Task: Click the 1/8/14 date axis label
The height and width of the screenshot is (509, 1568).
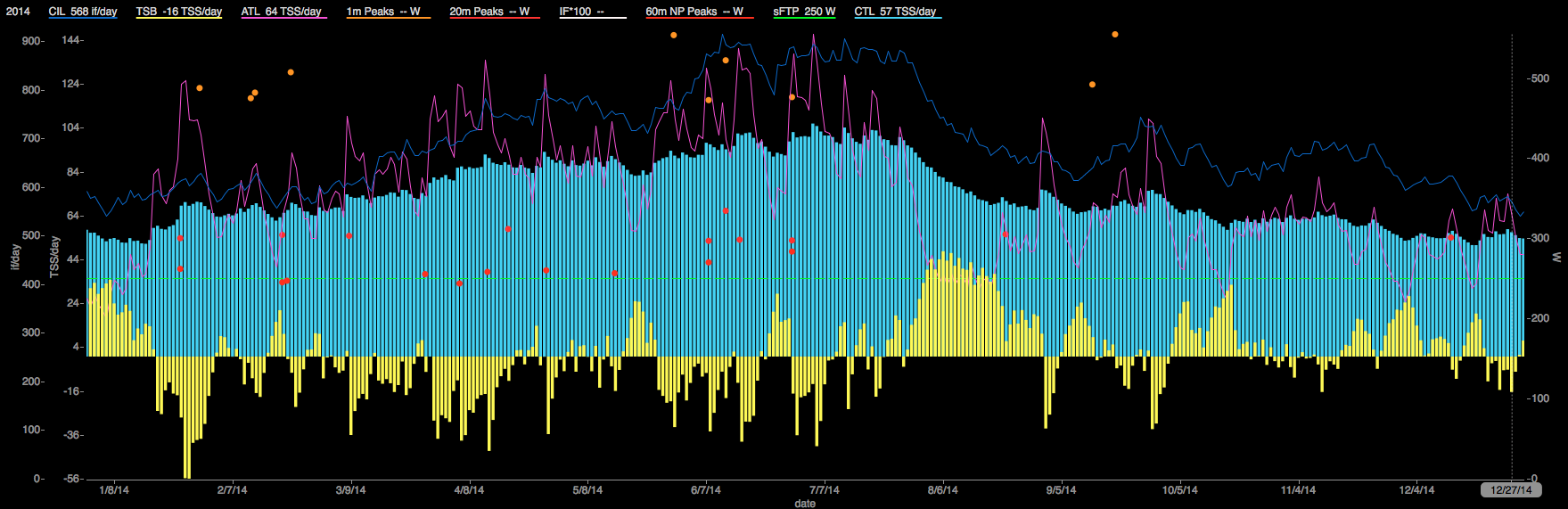Action: point(114,490)
